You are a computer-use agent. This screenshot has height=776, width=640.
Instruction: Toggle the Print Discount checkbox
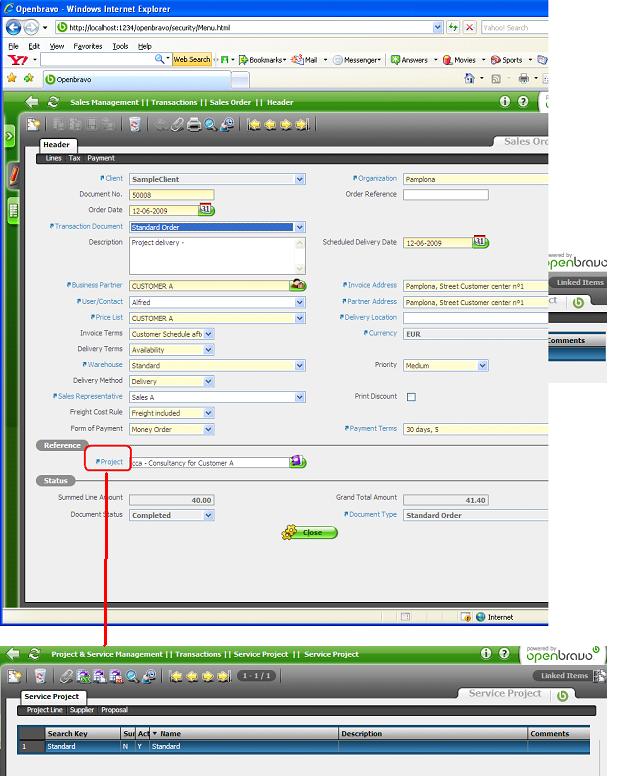pos(411,397)
